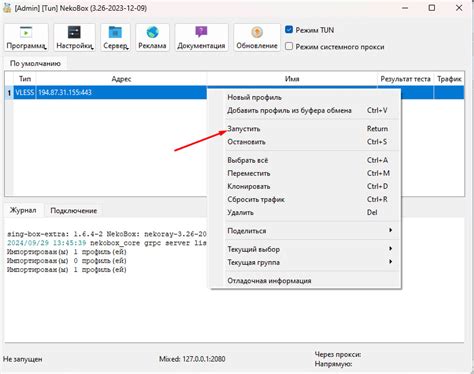
Task: Select Сбросить трафик menu entry
Action: (305, 199)
